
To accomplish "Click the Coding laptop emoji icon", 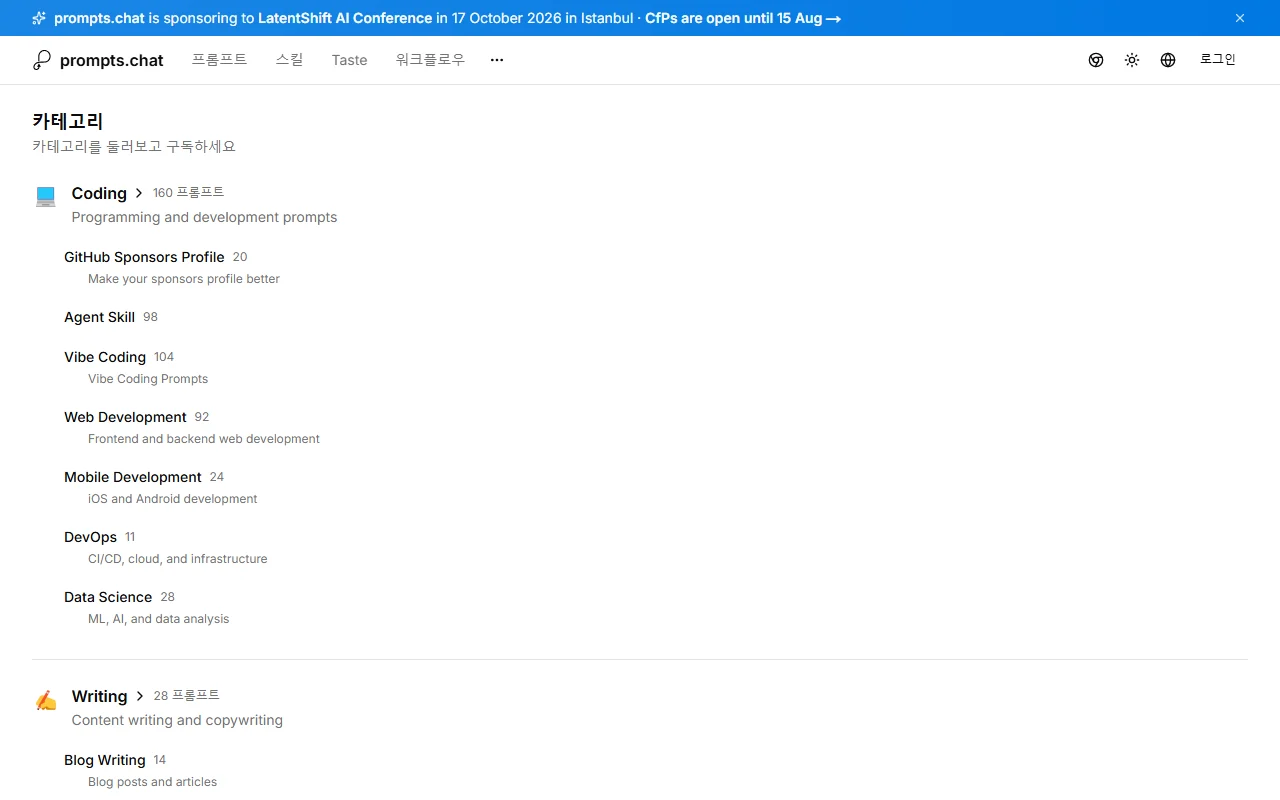I will point(46,196).
